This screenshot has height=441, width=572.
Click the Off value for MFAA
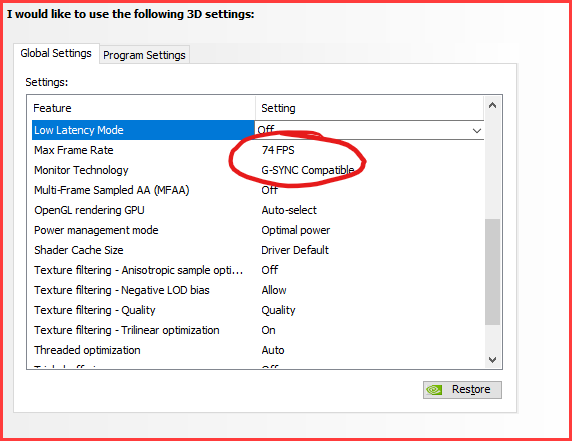click(x=270, y=190)
